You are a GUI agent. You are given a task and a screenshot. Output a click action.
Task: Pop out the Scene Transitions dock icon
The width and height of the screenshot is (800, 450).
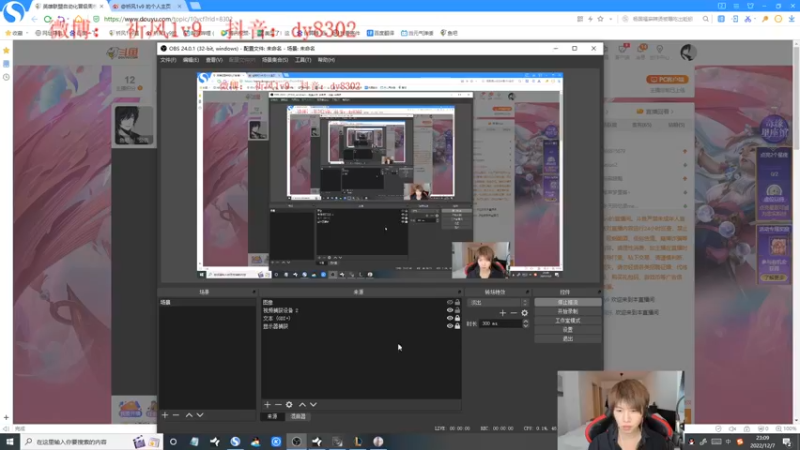(528, 292)
